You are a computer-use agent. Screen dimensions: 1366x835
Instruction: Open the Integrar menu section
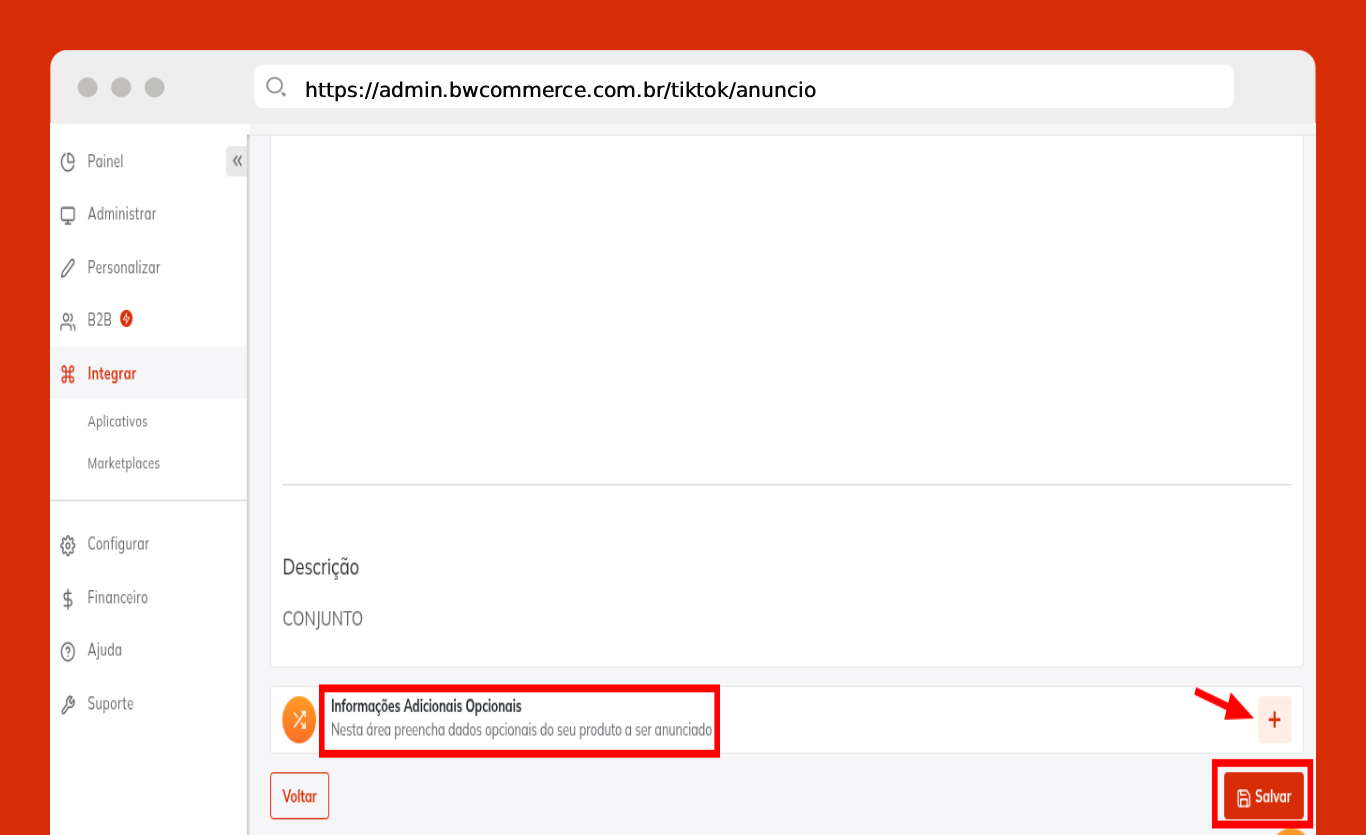[x=112, y=374]
